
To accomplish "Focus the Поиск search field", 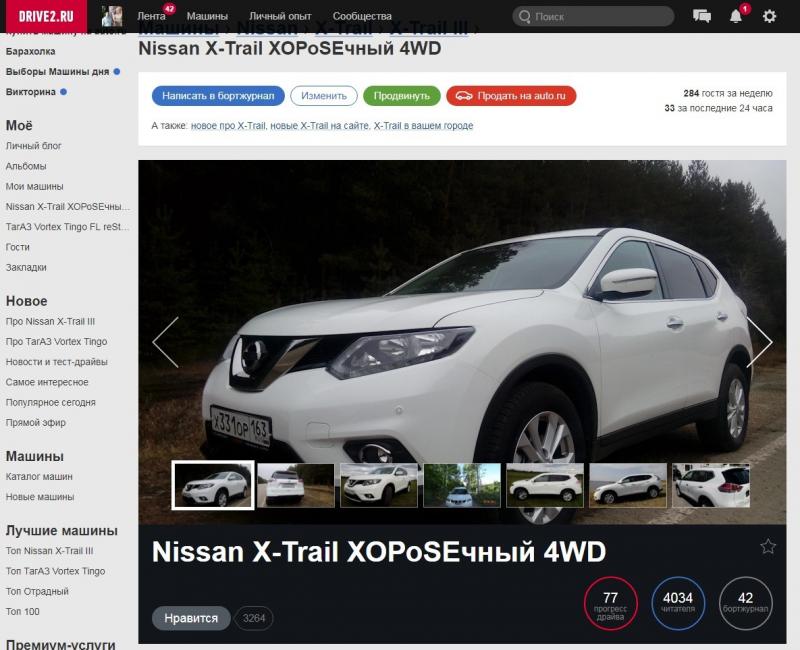I will click(593, 16).
